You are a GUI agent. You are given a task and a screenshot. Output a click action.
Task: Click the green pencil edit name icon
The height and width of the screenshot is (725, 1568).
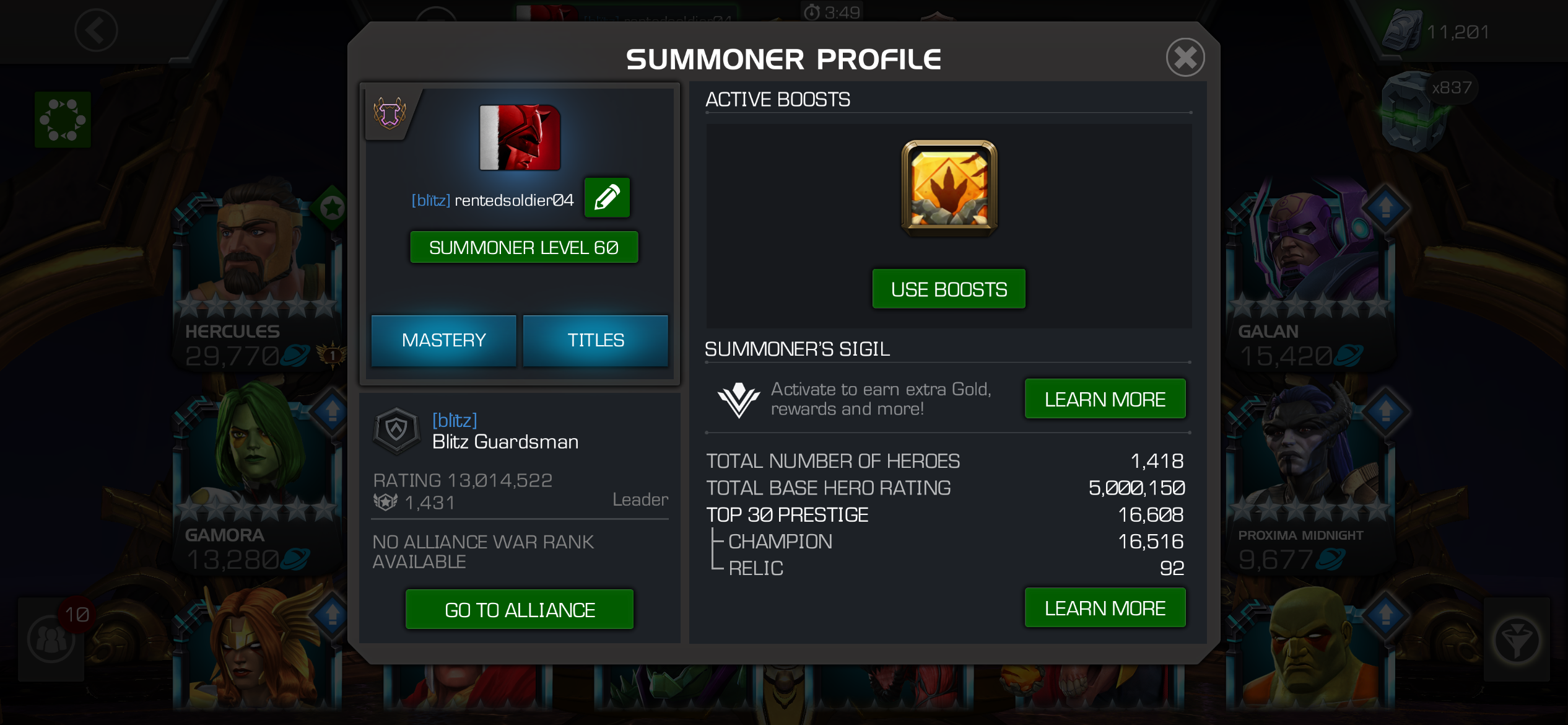tap(607, 198)
